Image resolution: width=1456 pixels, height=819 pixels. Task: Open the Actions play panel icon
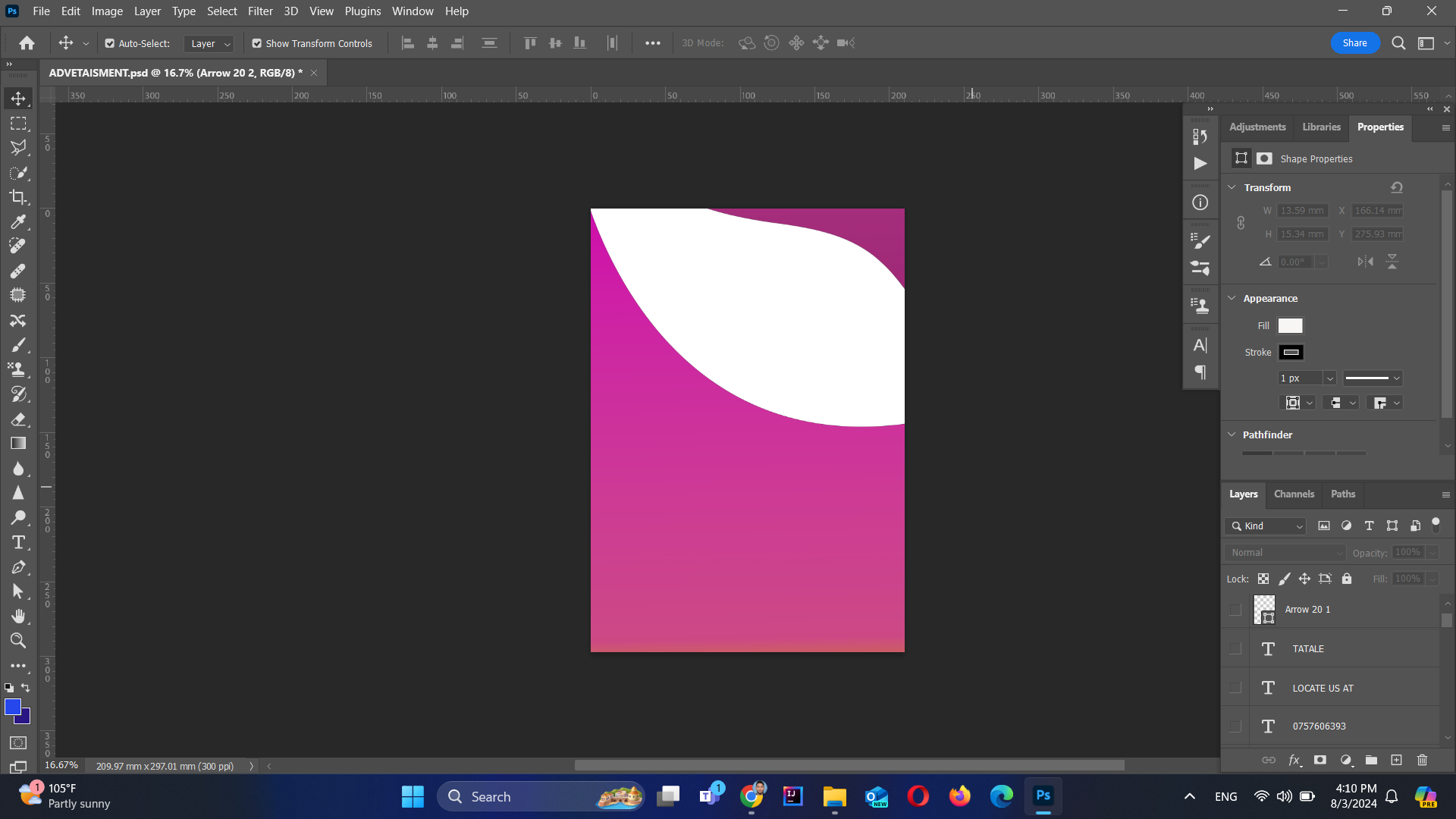tap(1200, 163)
